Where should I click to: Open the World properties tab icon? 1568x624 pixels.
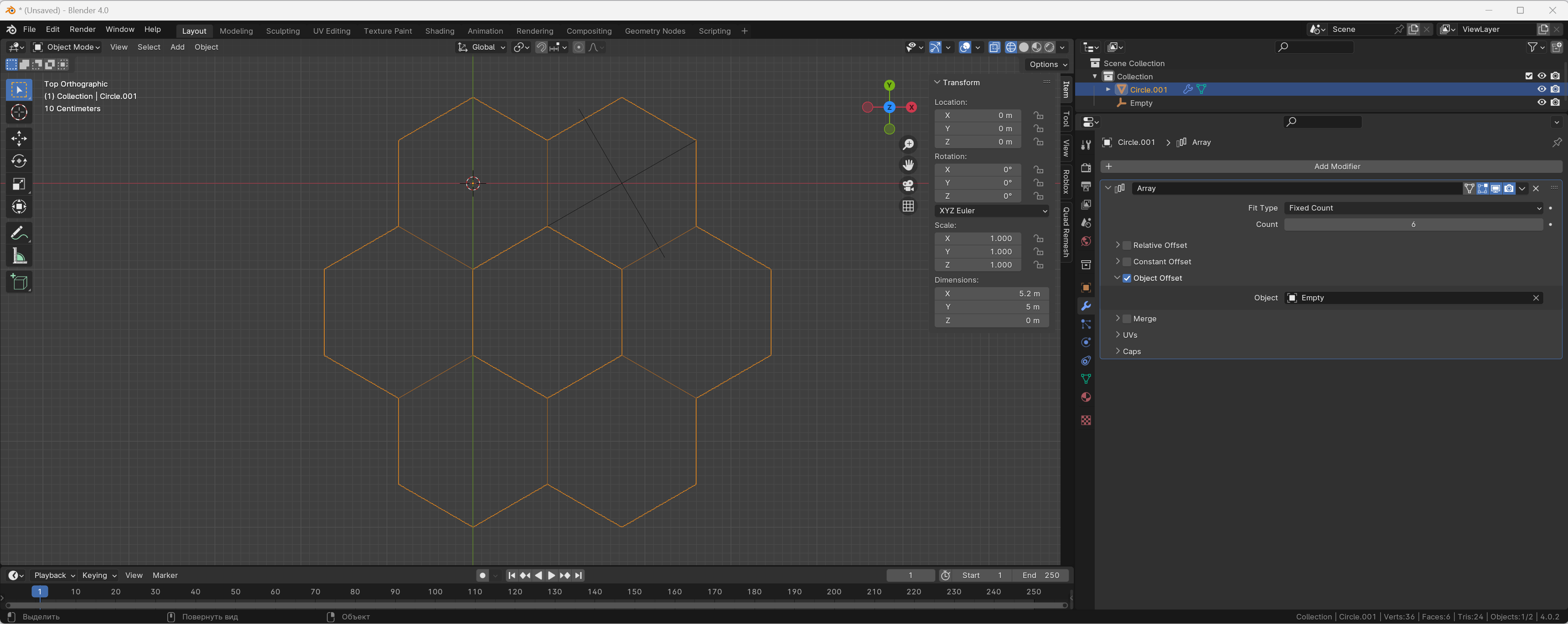(1086, 242)
